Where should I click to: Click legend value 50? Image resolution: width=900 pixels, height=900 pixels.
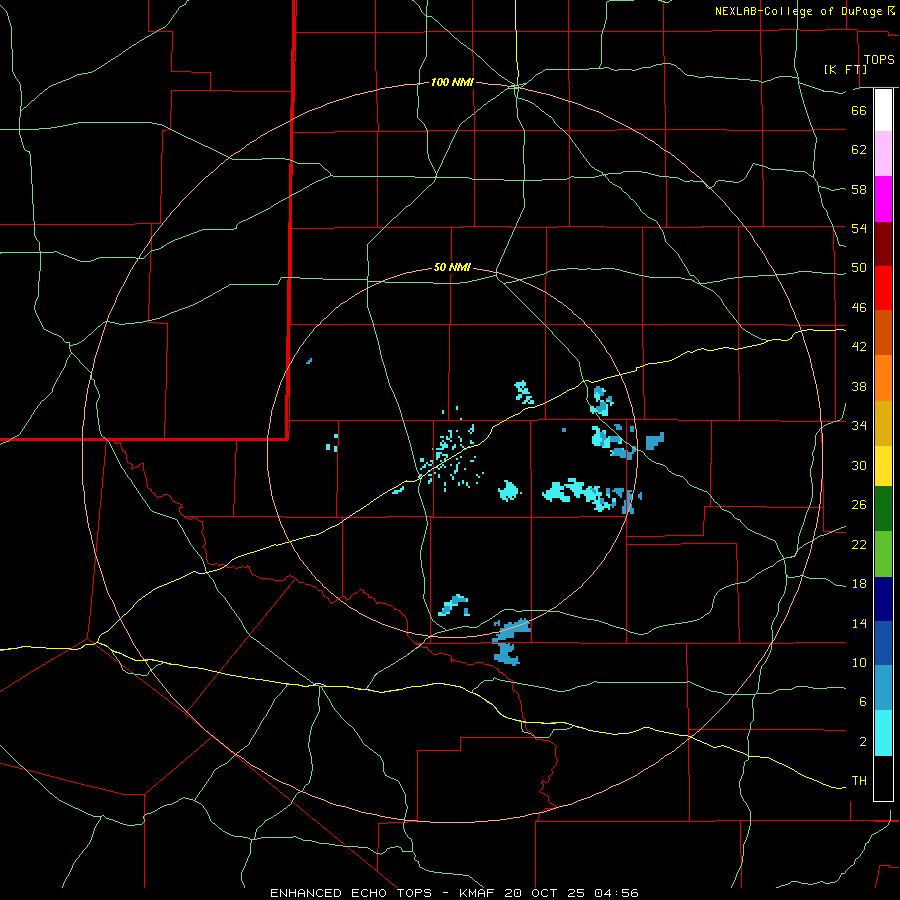tap(859, 268)
